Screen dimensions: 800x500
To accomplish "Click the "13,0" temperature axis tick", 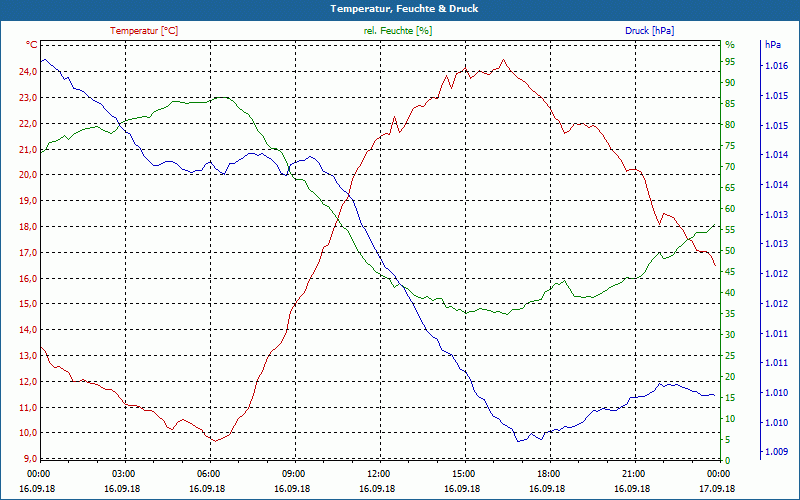I will coord(28,356).
